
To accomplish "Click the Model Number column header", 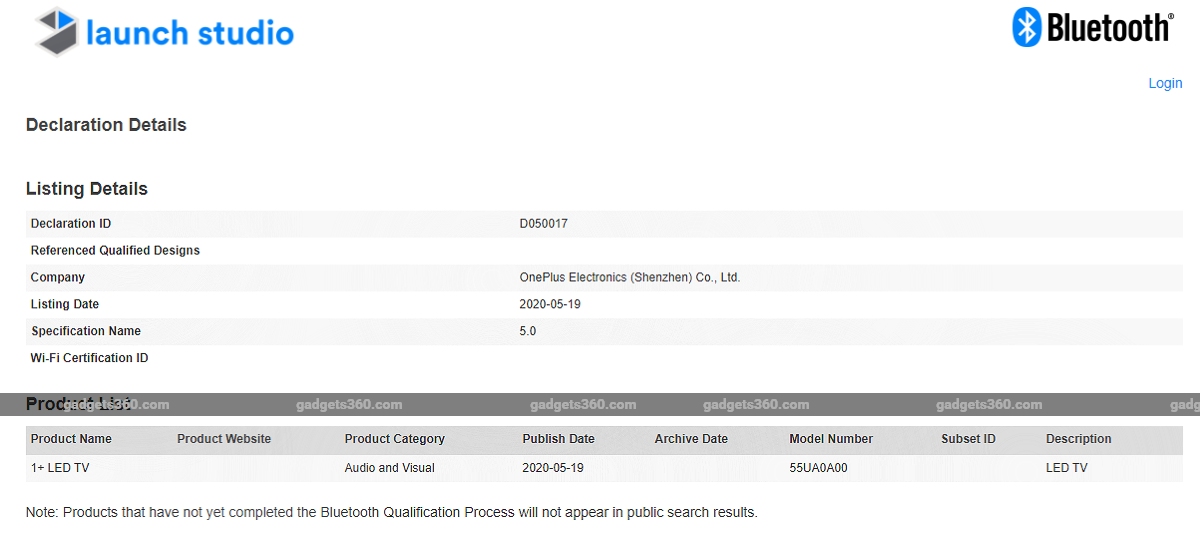I will click(x=831, y=439).
